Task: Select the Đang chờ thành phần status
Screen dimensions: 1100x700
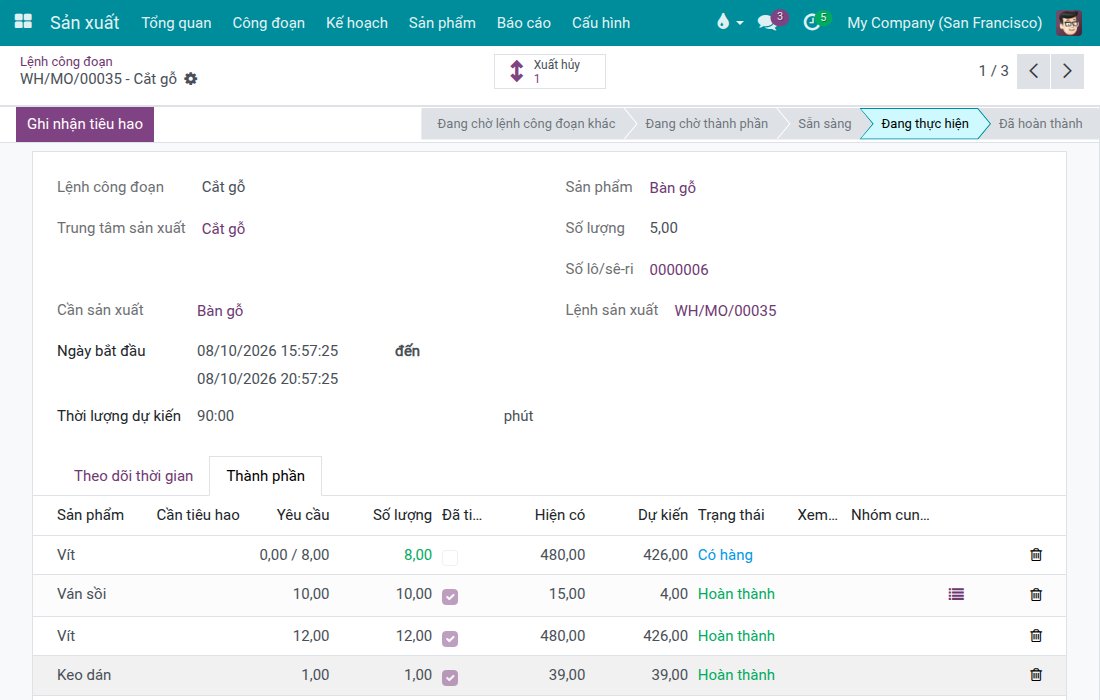Action: 706,124
